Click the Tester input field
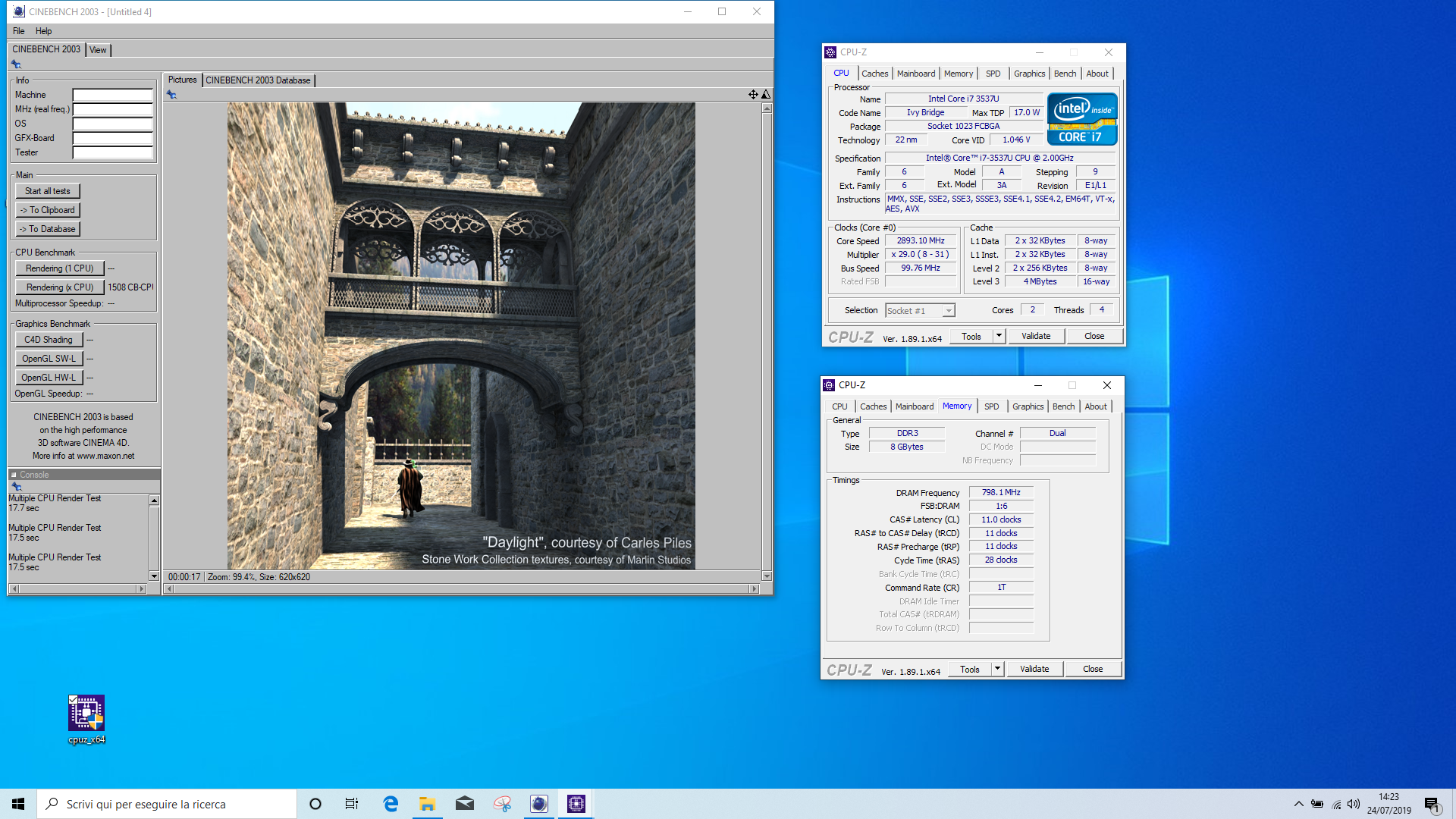Image resolution: width=1456 pixels, height=819 pixels. (x=113, y=152)
